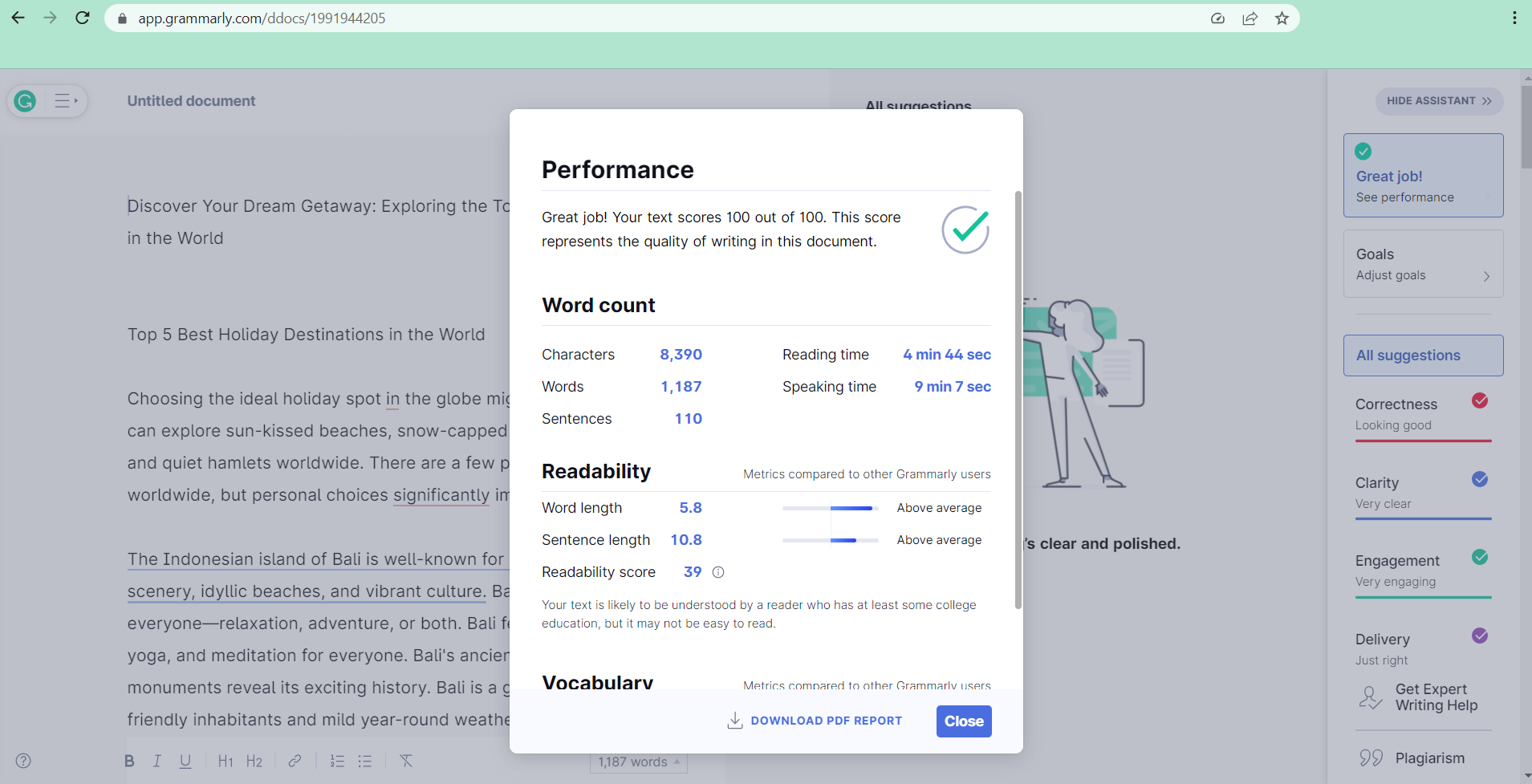Click the Word length comparison bar
Image resolution: width=1532 pixels, height=784 pixels.
(830, 508)
